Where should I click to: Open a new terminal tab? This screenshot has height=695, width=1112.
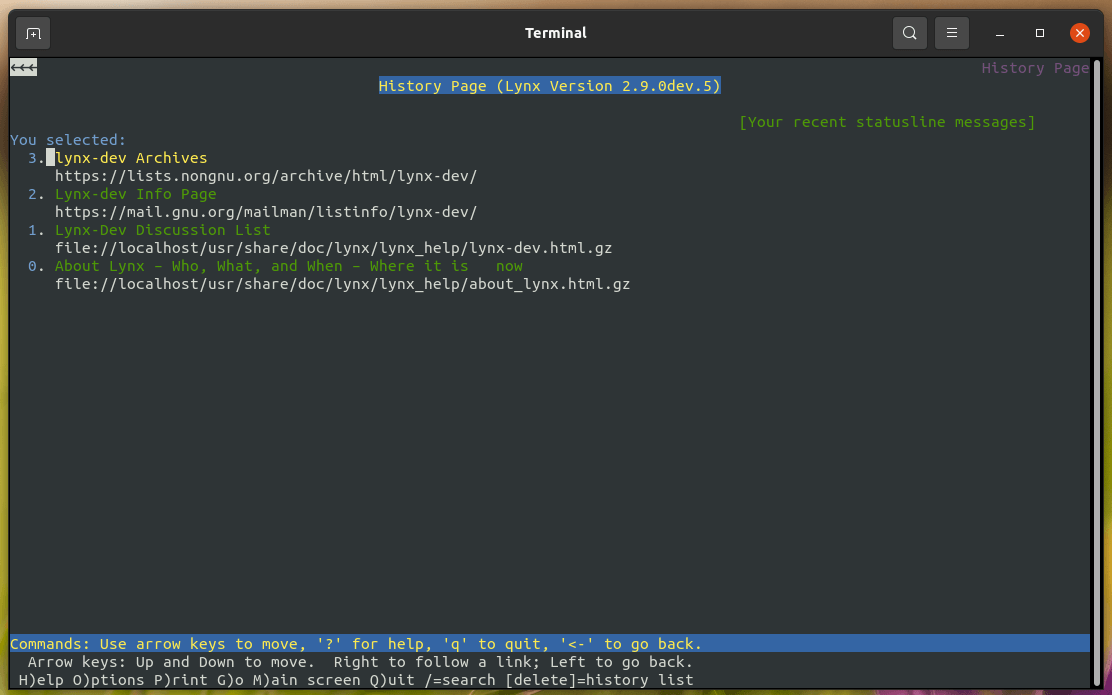click(x=32, y=32)
